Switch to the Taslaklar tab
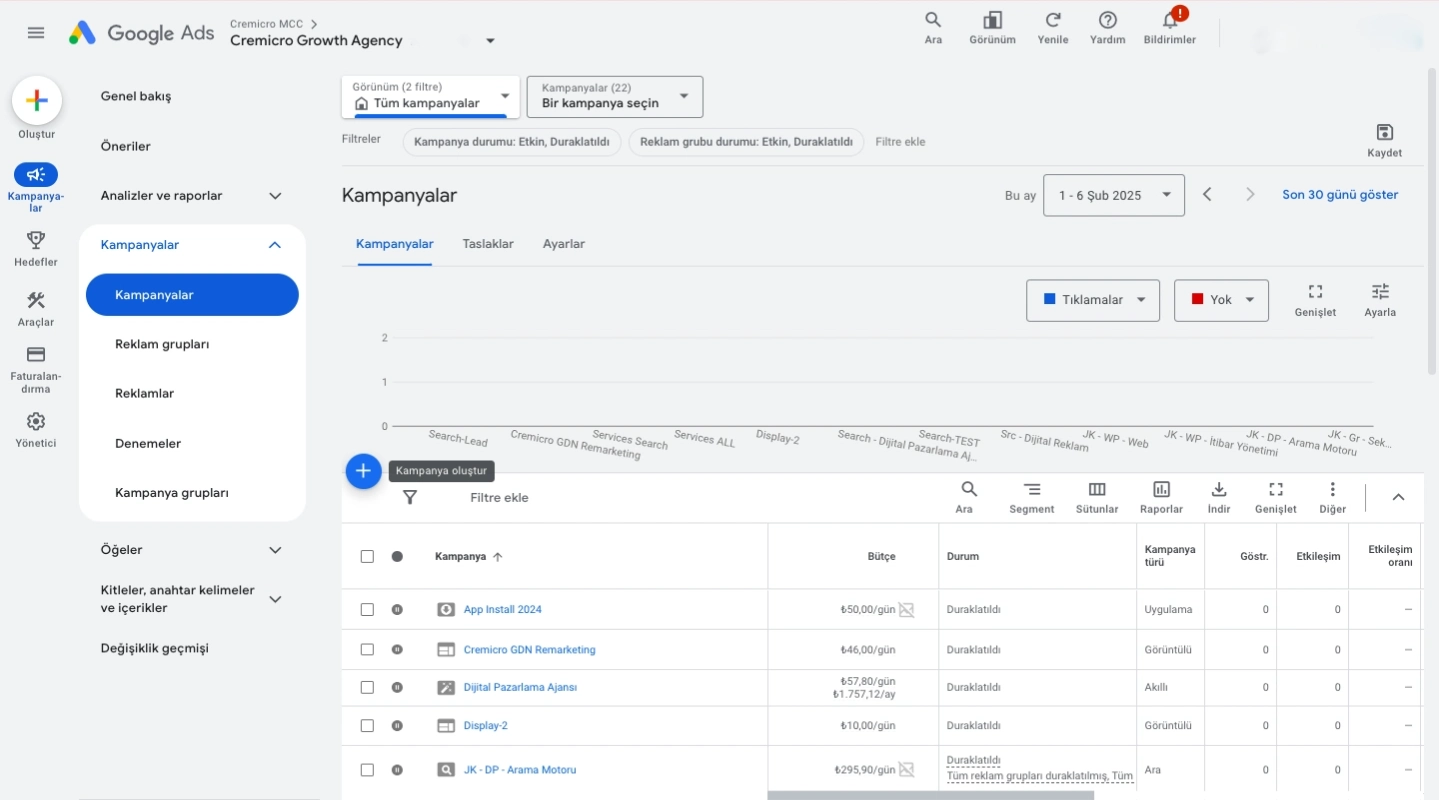 488,244
